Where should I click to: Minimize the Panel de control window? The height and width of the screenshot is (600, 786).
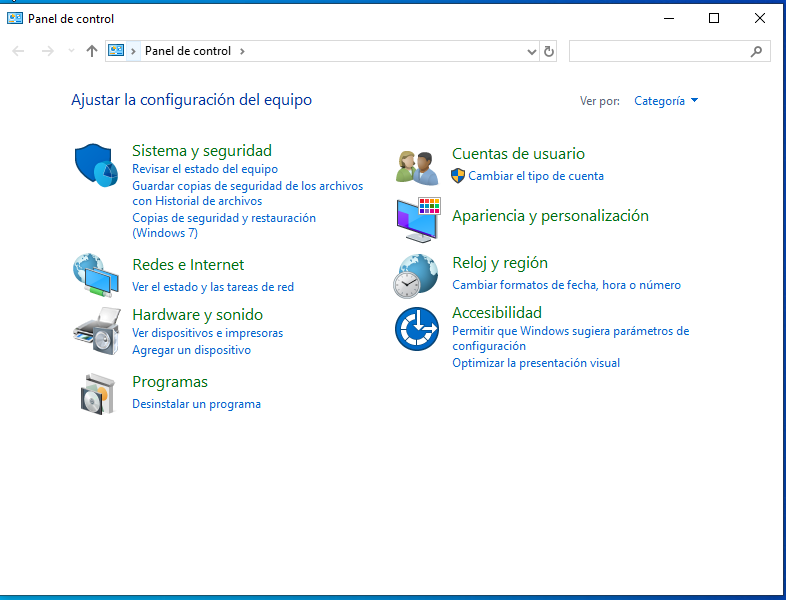click(669, 19)
